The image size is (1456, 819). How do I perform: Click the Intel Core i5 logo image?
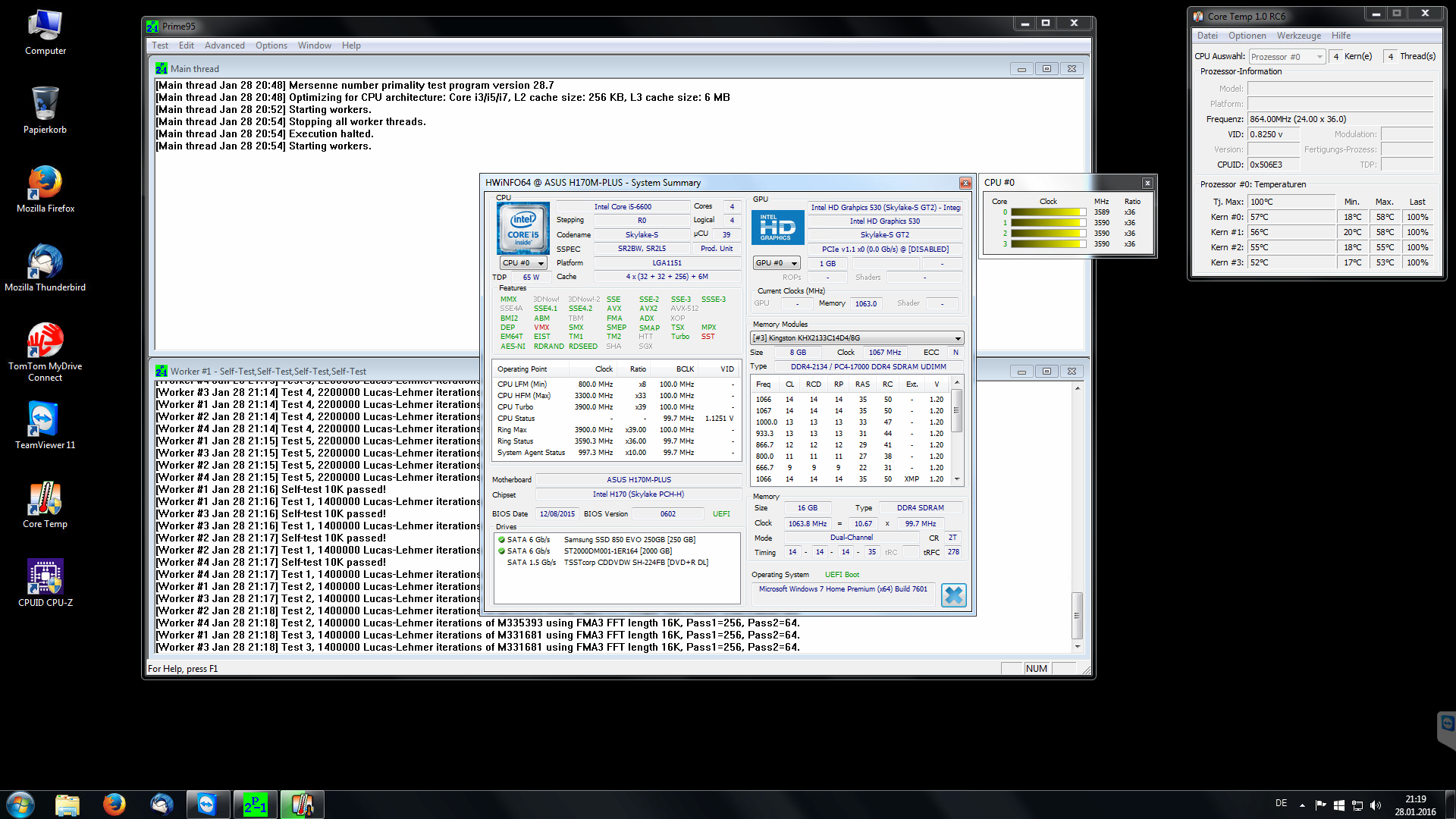(x=522, y=227)
